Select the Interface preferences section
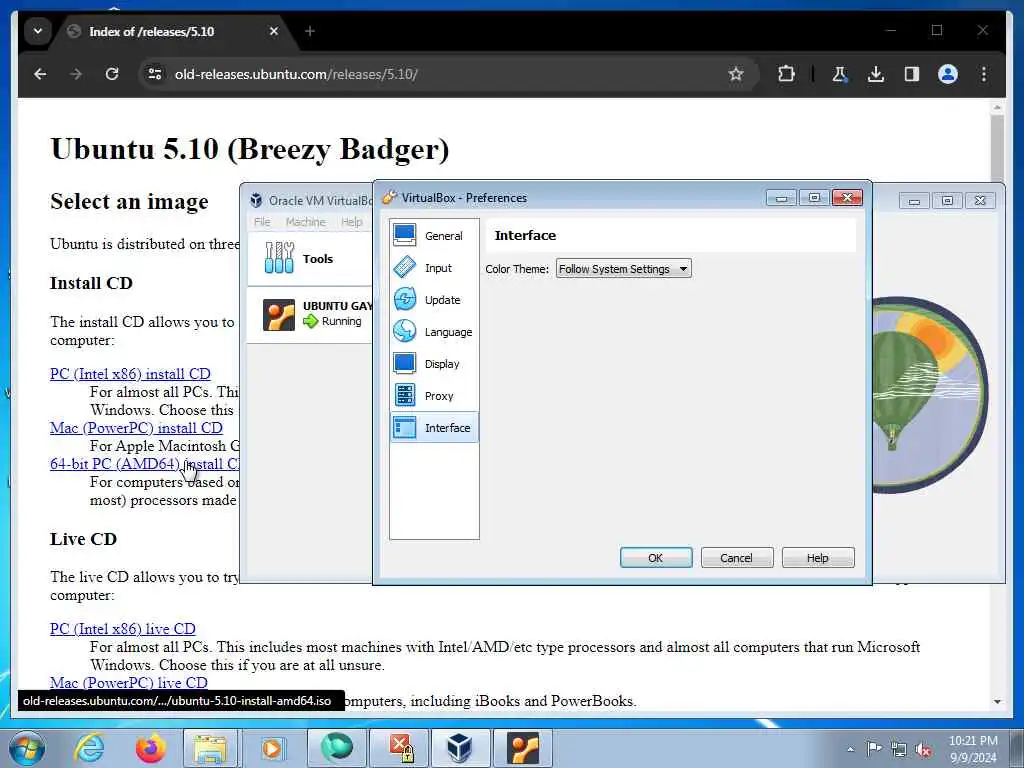 click(434, 428)
